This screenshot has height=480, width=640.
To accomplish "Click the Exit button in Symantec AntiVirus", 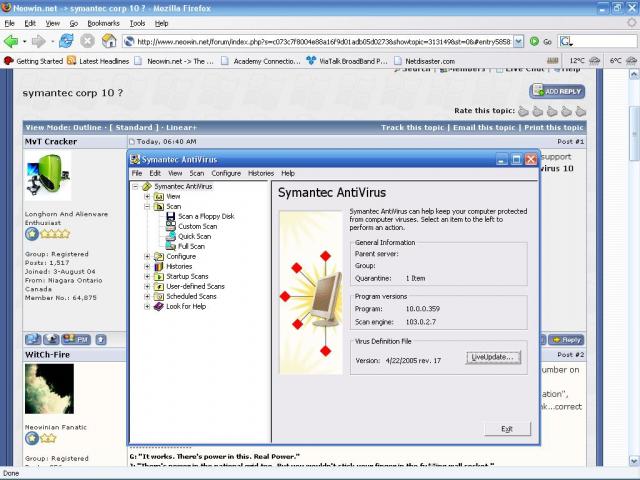I will point(507,429).
